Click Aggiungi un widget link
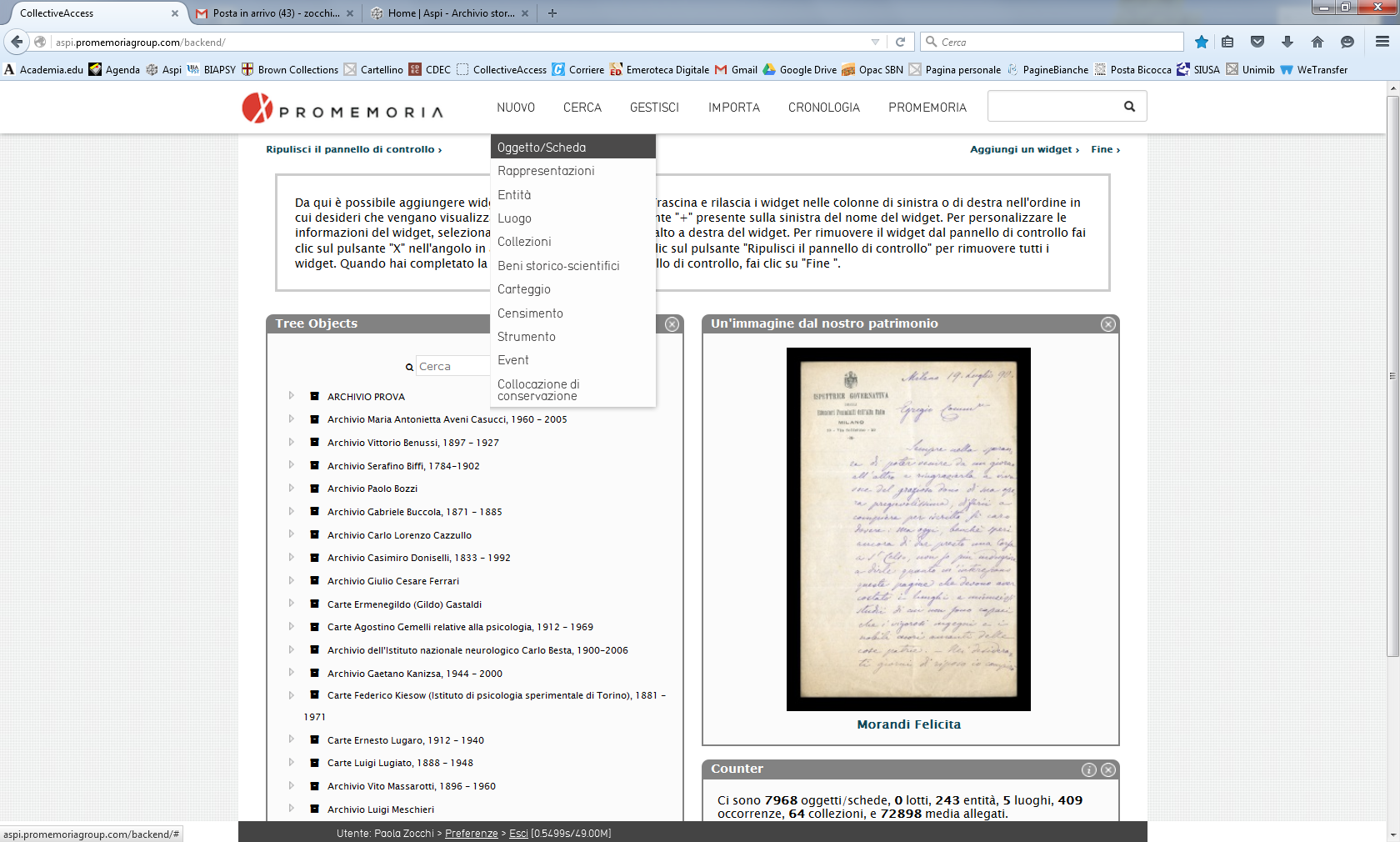This screenshot has width=1400, height=842. 1024,149
